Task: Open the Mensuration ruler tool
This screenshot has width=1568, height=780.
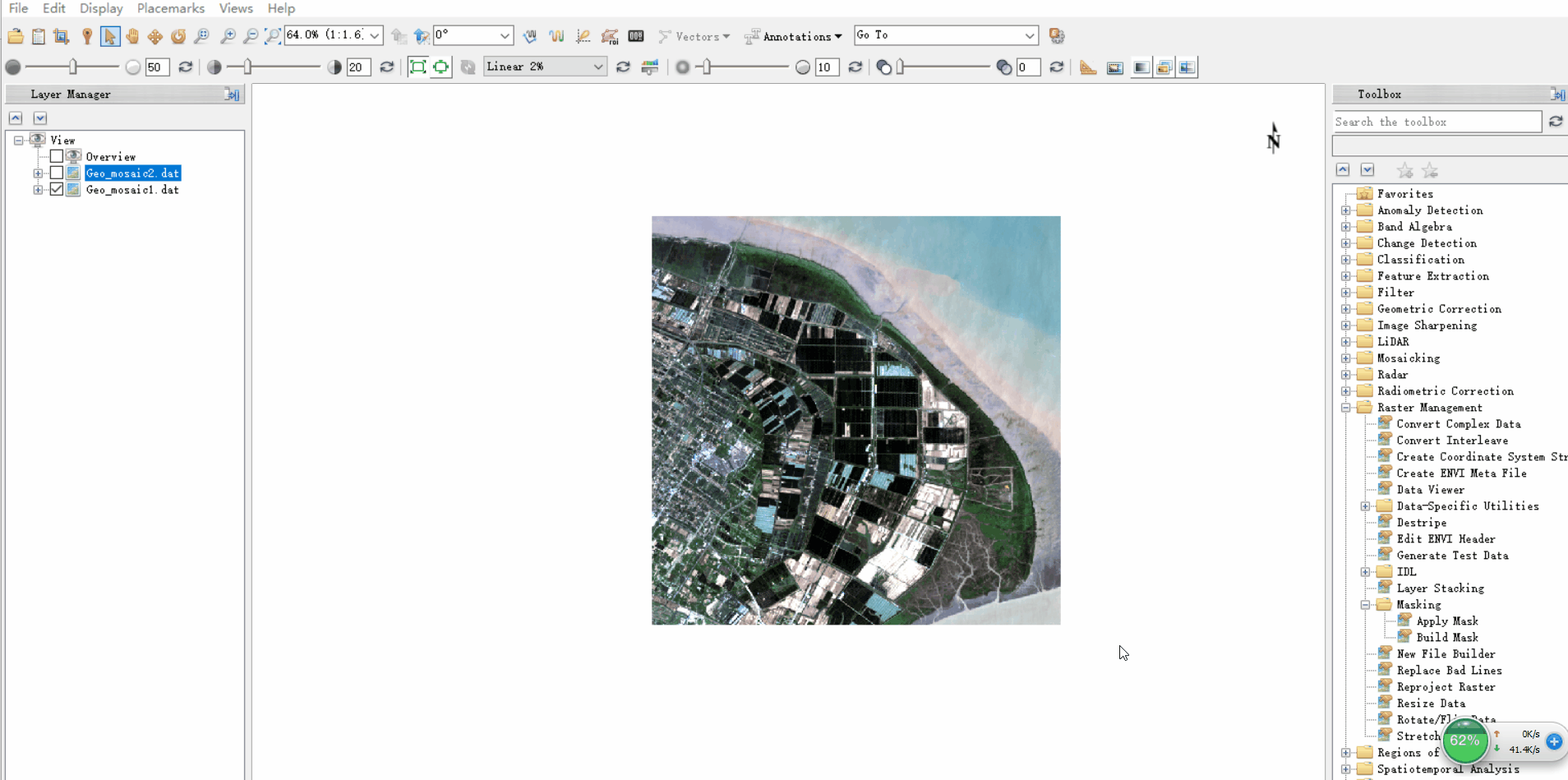Action: tap(1088, 67)
